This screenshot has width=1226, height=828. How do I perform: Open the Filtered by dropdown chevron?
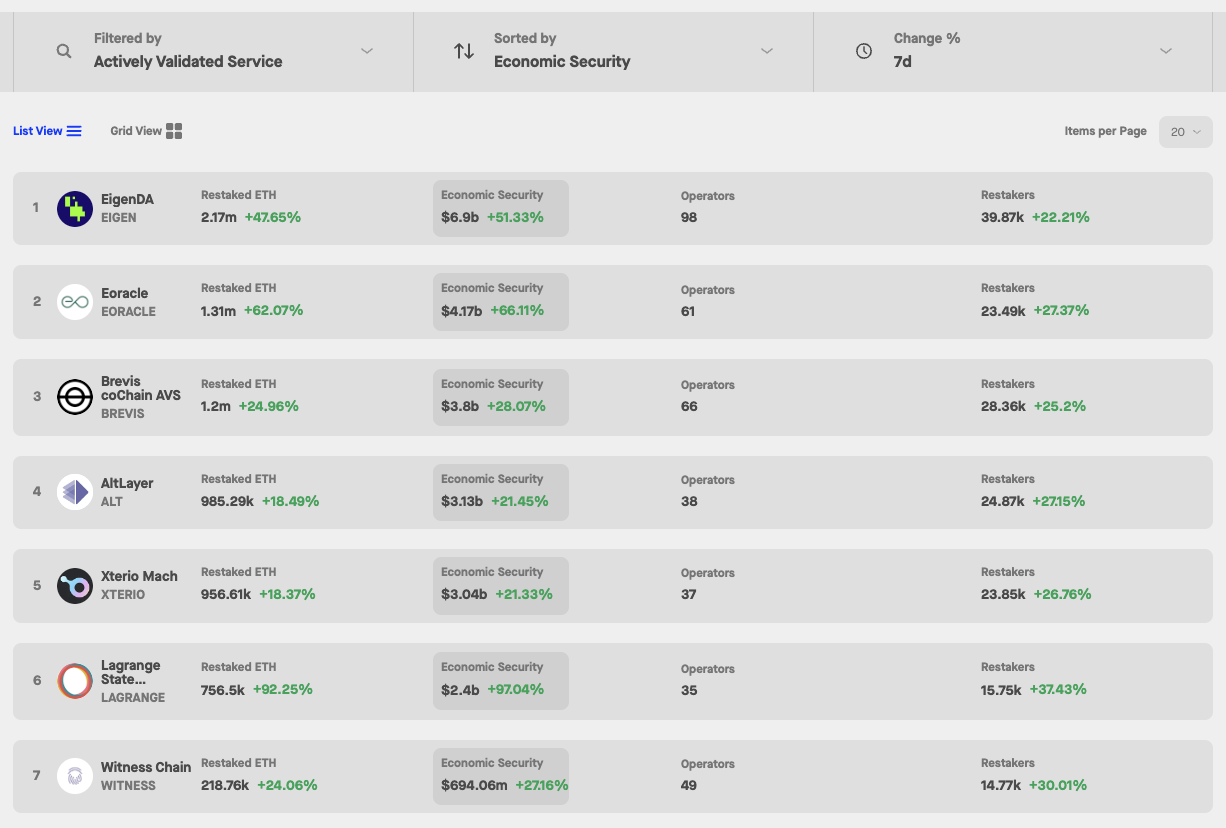[x=367, y=51]
